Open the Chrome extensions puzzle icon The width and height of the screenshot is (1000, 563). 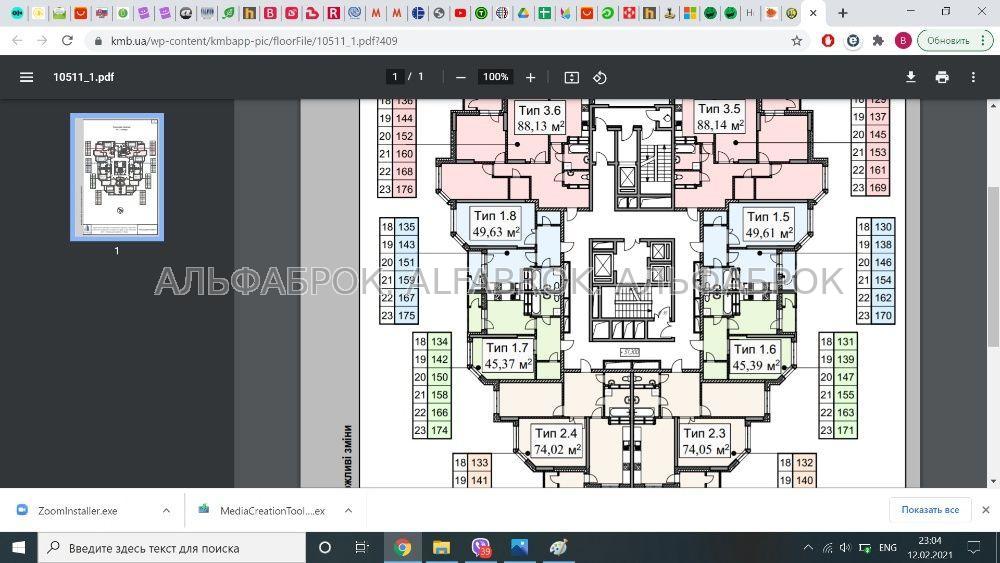coord(878,41)
